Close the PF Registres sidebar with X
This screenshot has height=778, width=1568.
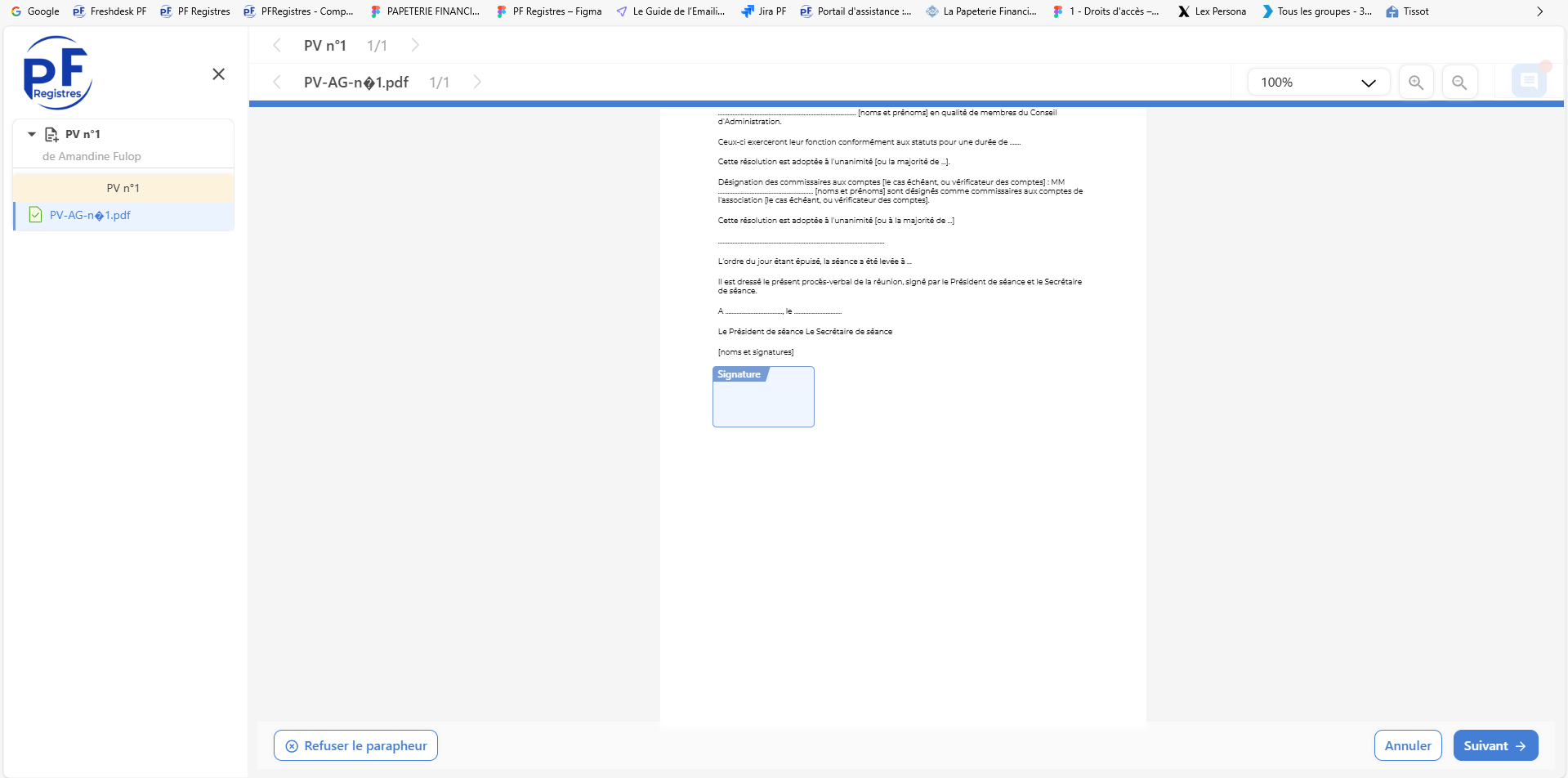click(218, 74)
